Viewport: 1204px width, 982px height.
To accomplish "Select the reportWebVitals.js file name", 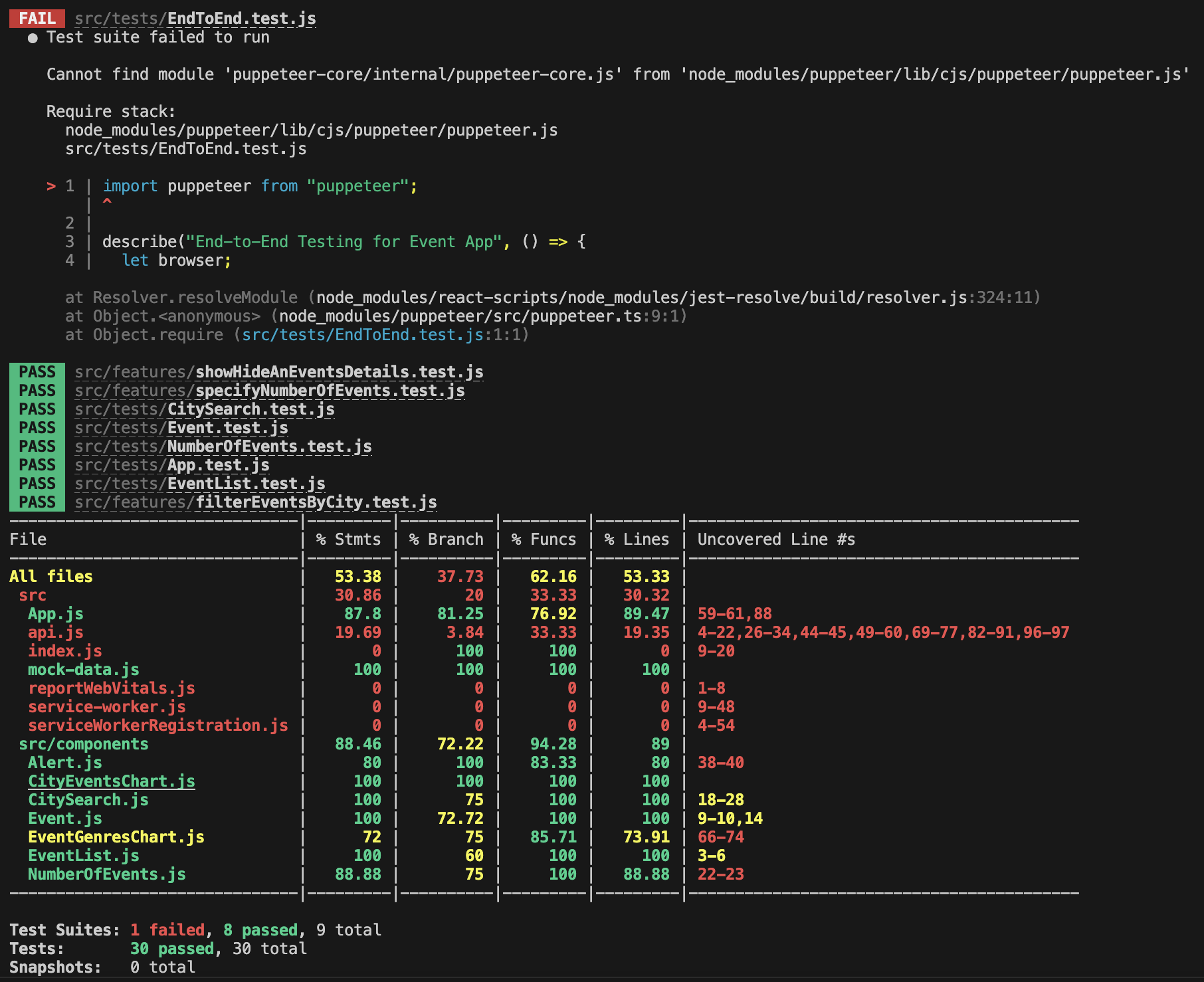I will [112, 688].
